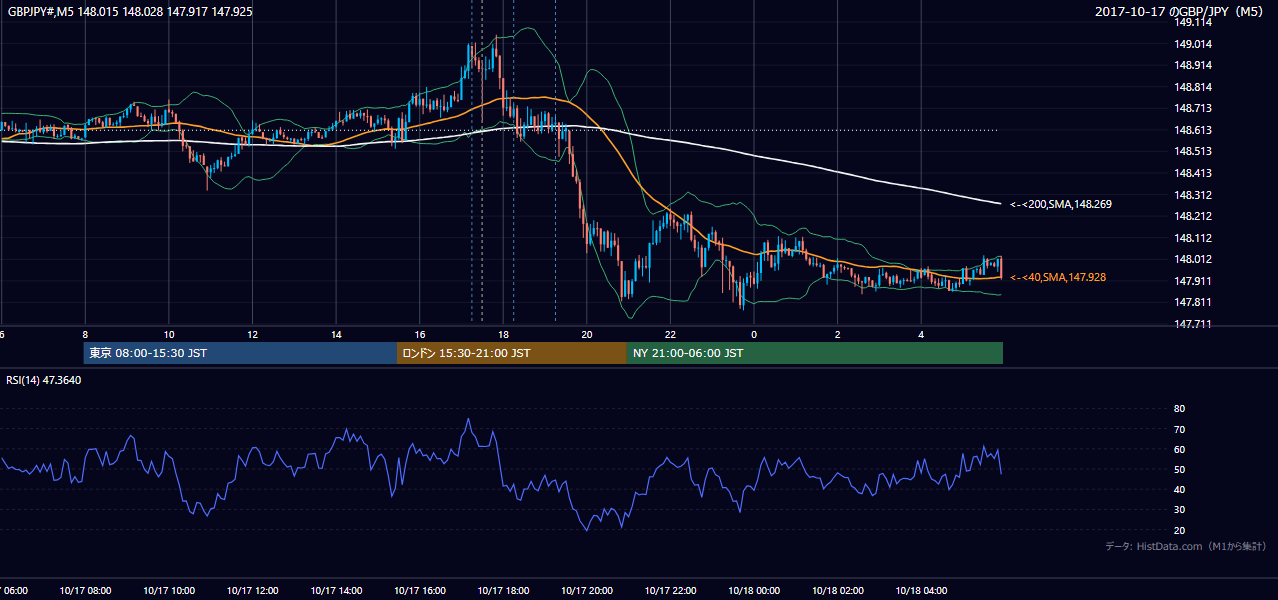Click the 148.312 price axis label

pos(1193,195)
